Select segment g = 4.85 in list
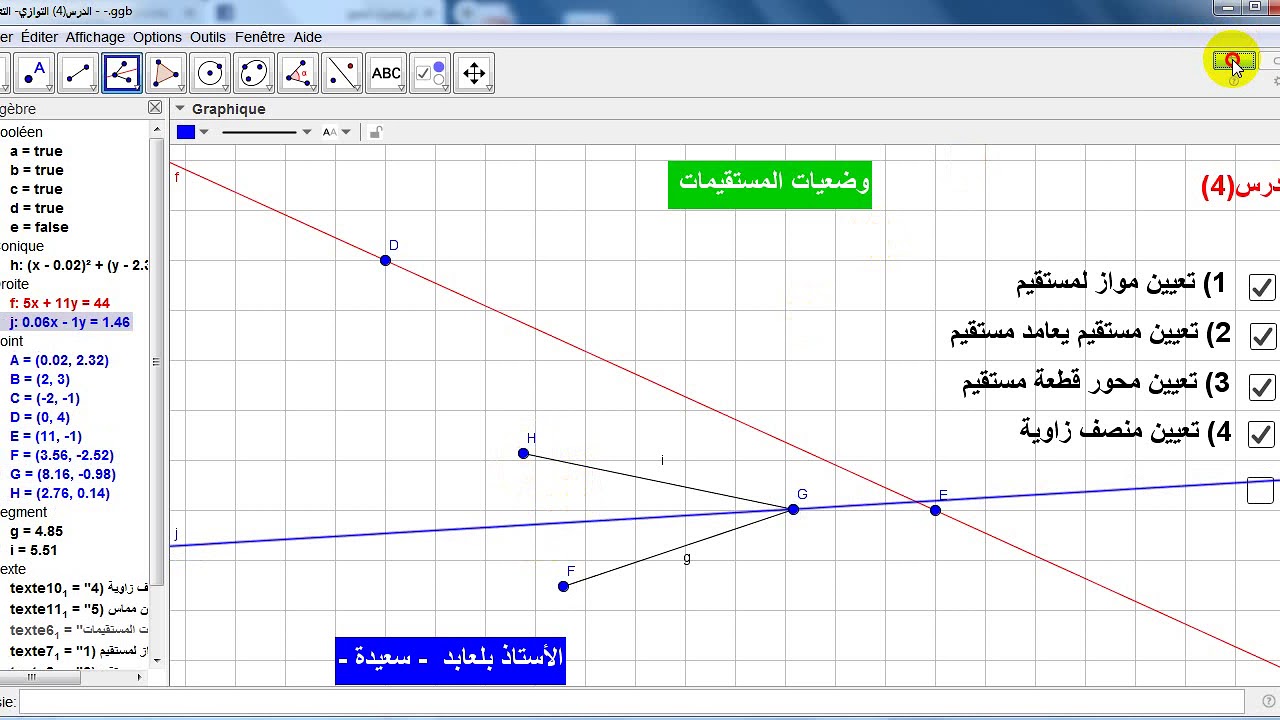Image resolution: width=1280 pixels, height=720 pixels. pyautogui.click(x=36, y=531)
